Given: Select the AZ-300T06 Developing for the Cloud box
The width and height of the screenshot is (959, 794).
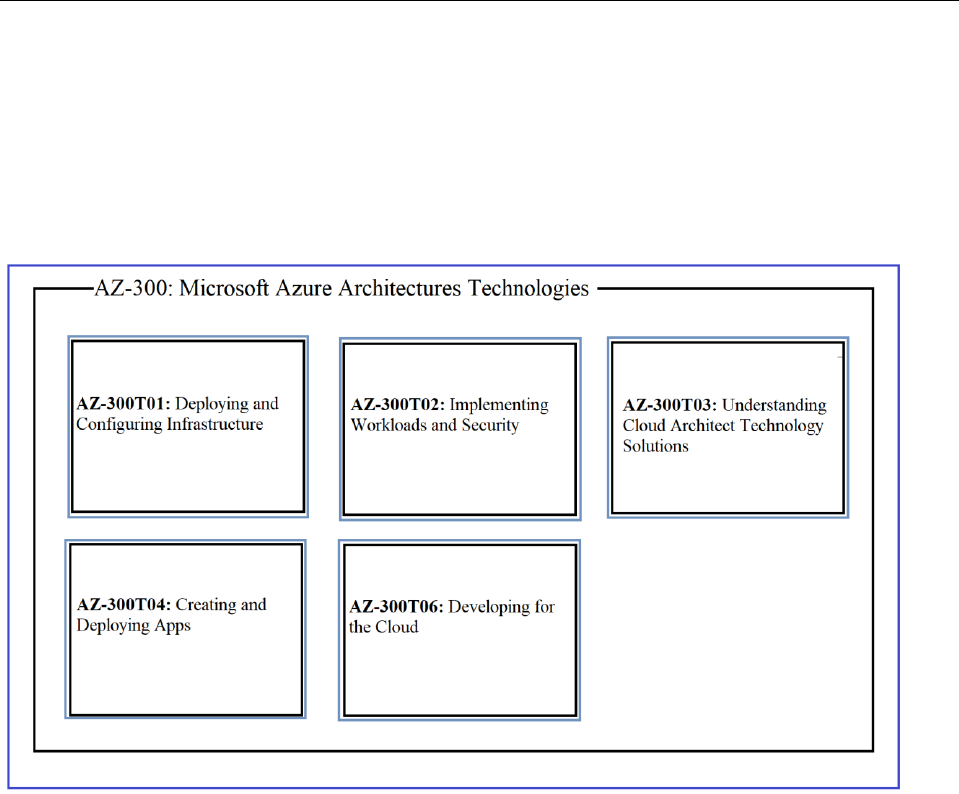Looking at the screenshot, I should tap(459, 630).
